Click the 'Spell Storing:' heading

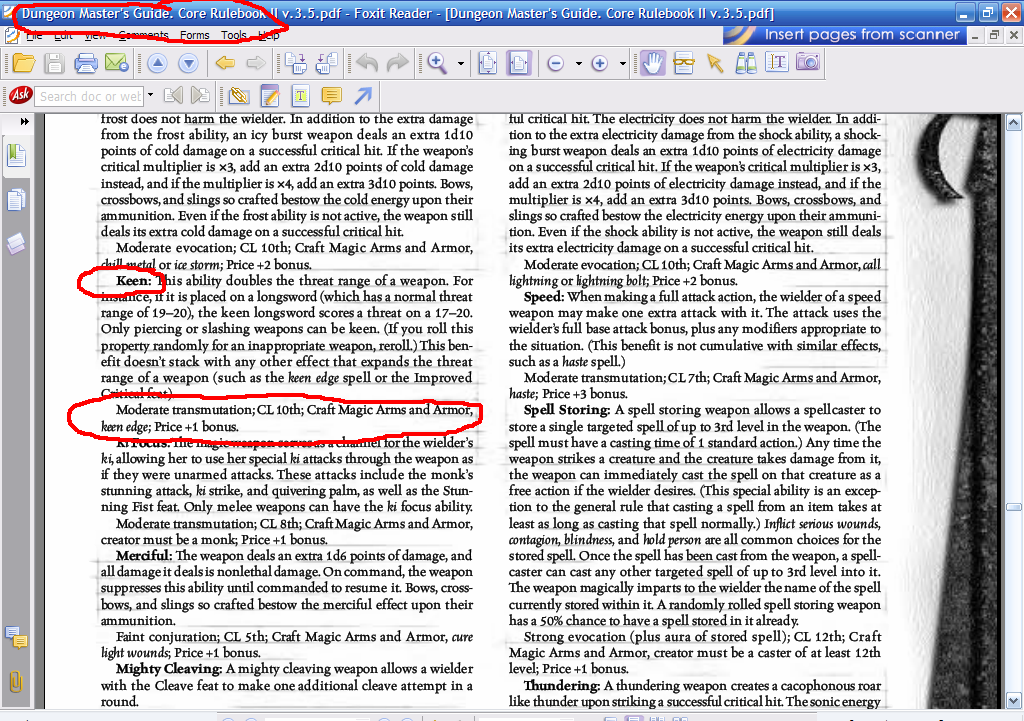pos(567,410)
